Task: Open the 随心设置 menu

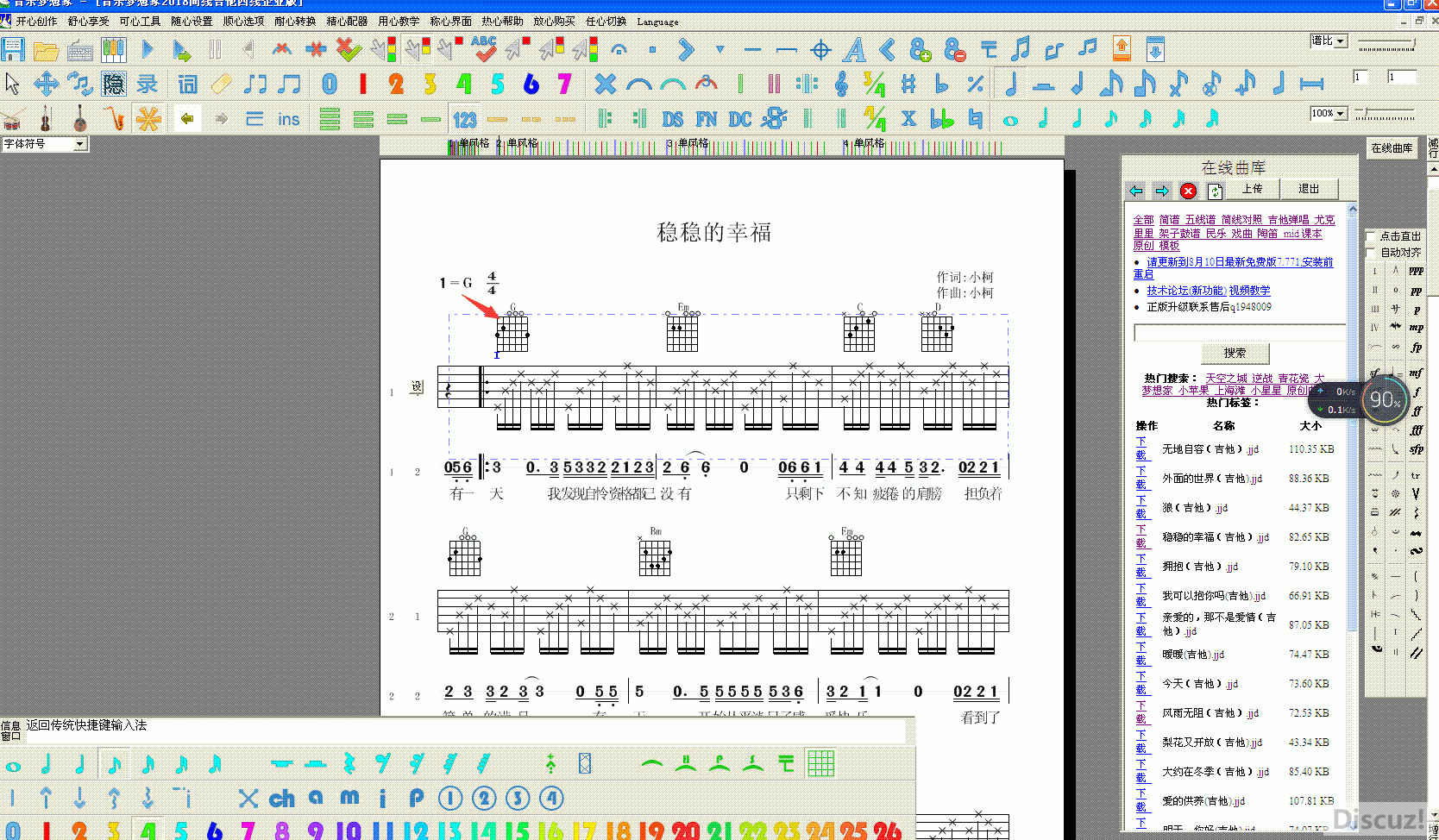Action: [x=192, y=22]
